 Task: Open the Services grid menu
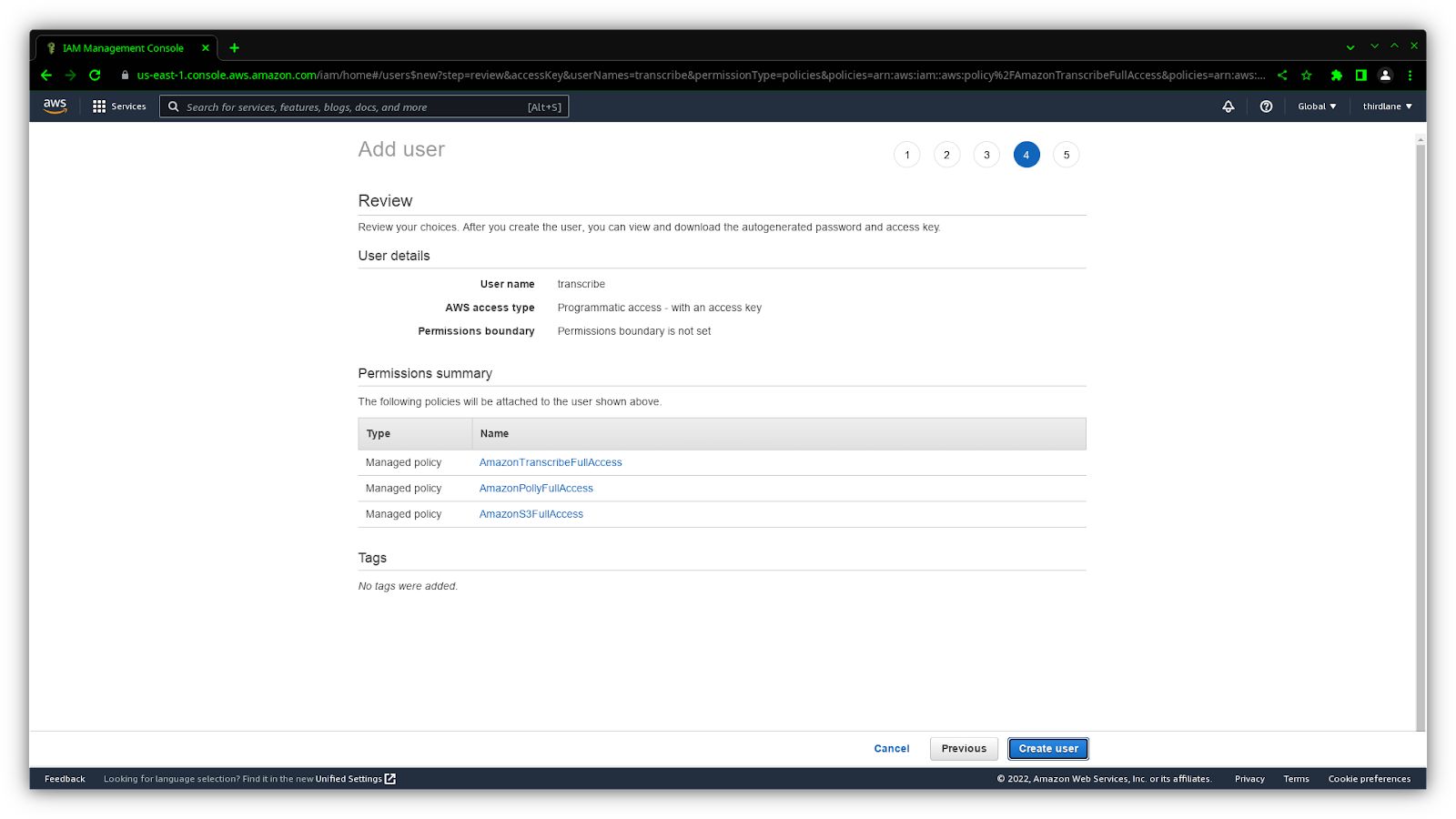tap(119, 106)
